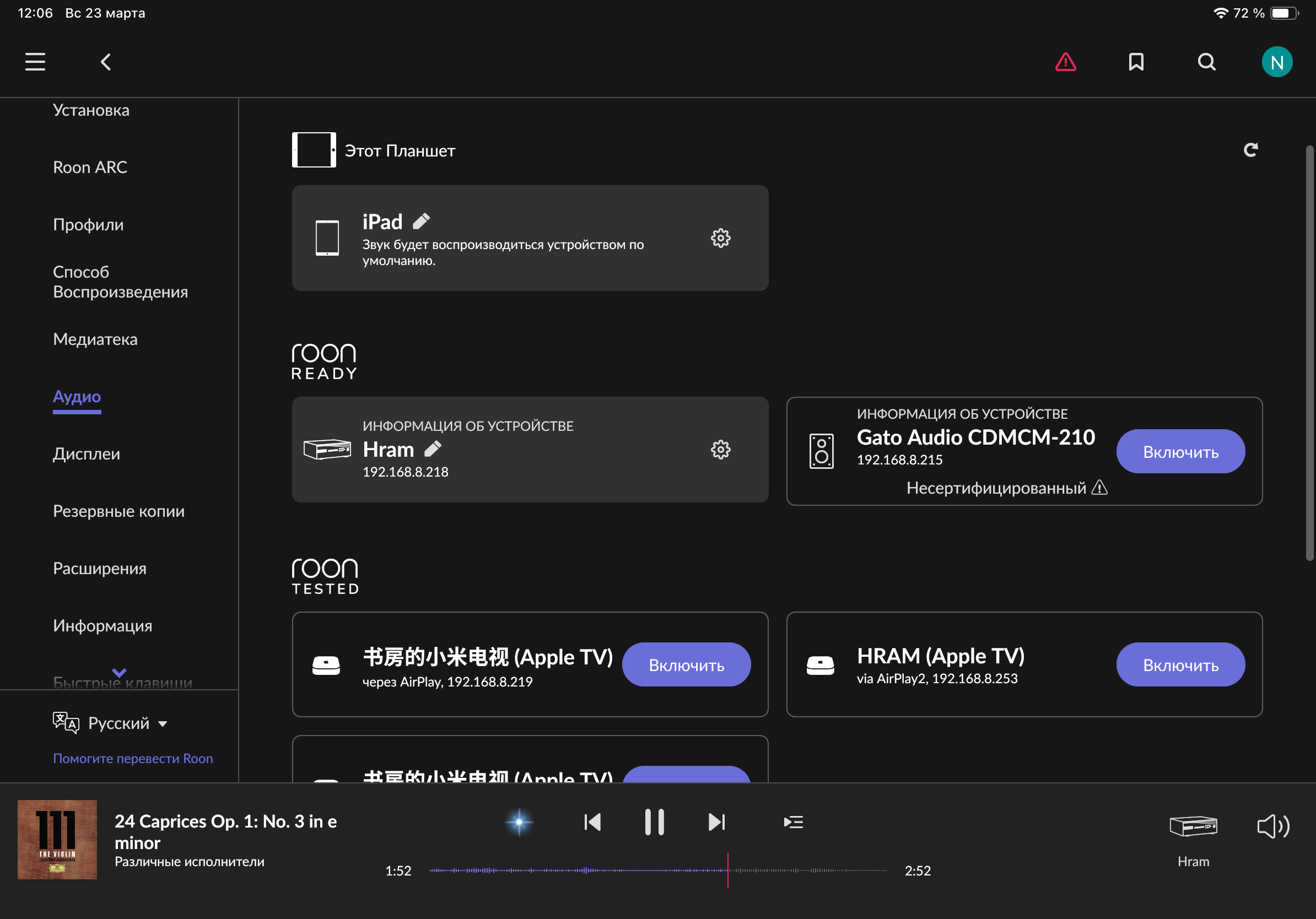1316x919 pixels.
Task: Click the vertical scrollbar of device list
Action: click(x=1309, y=353)
